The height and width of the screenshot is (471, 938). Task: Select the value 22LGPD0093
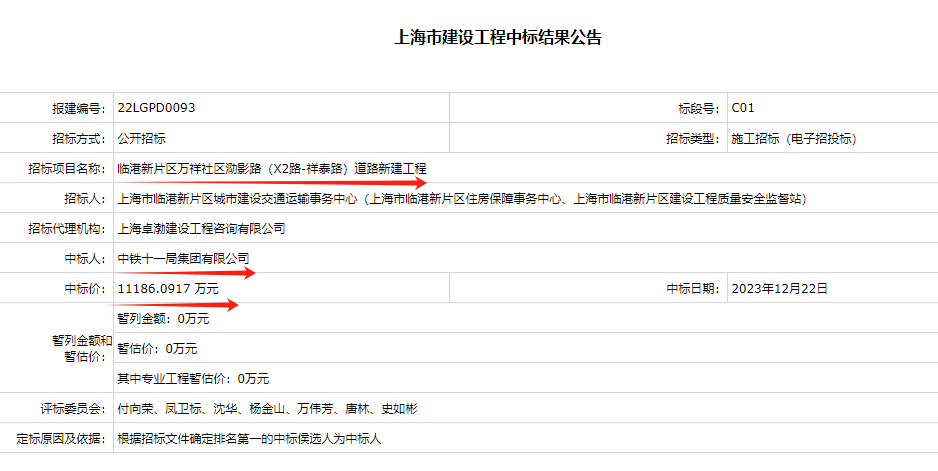click(x=156, y=108)
